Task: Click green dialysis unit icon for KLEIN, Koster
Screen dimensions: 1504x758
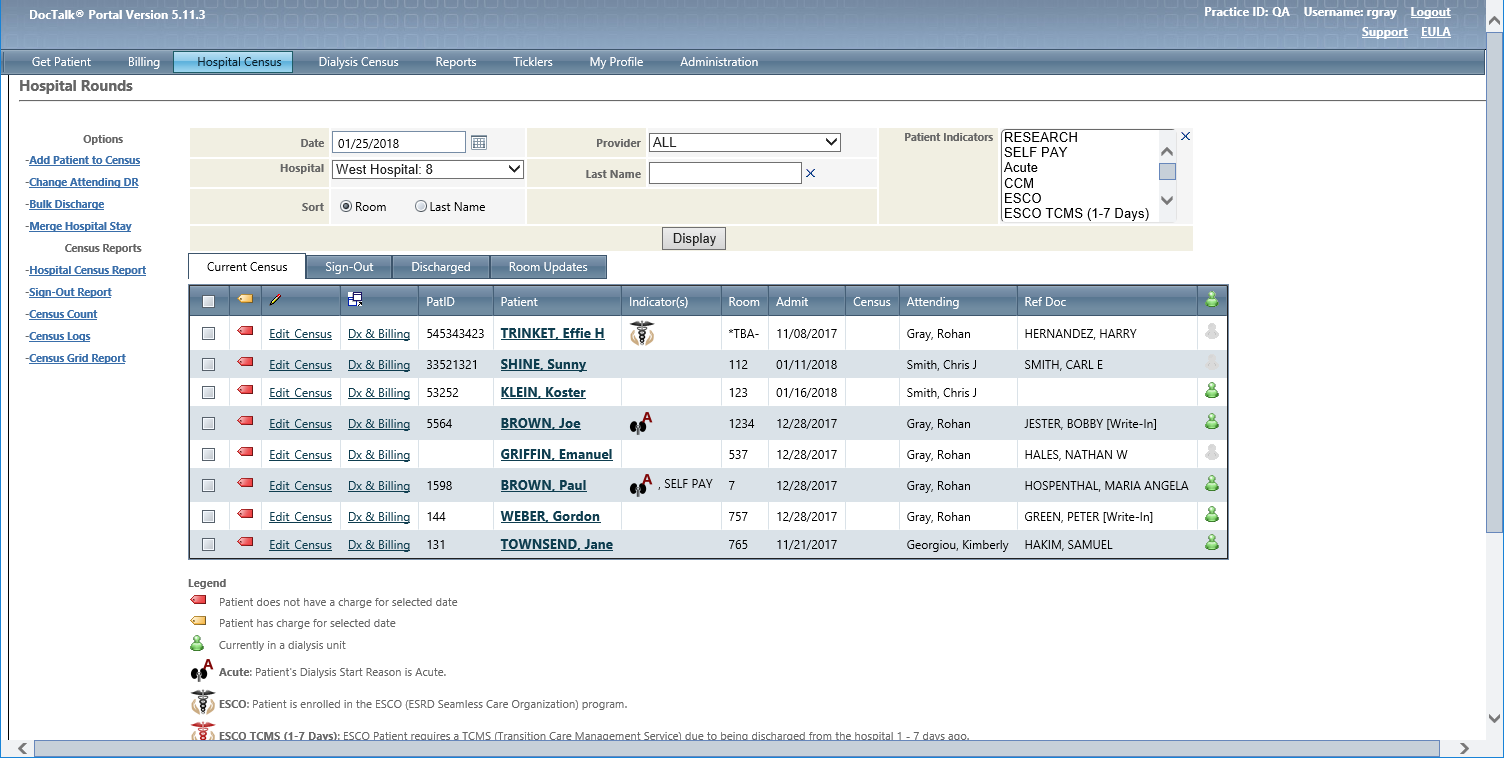Action: pos(1212,391)
